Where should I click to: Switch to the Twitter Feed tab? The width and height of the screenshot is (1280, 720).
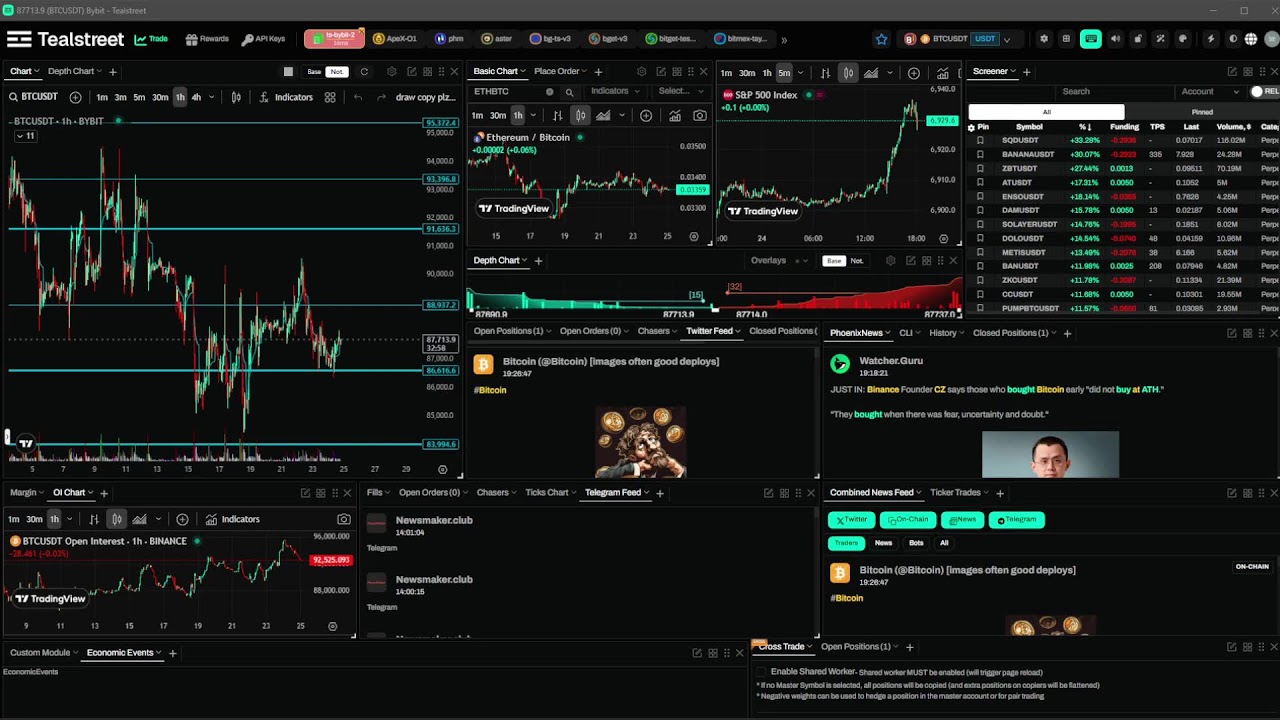[x=709, y=331]
